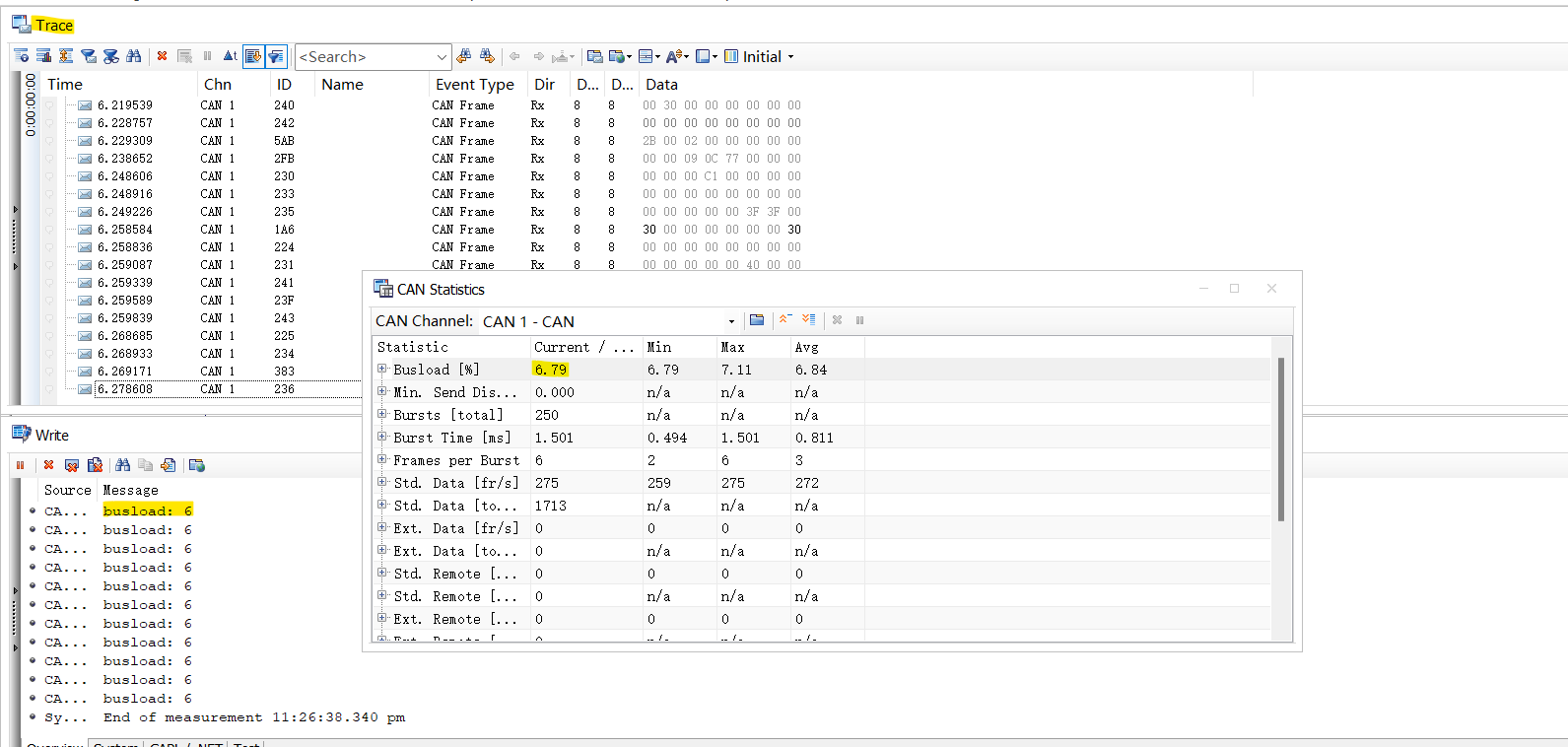
Task: Click the red pause icon in Write toolbar
Action: 20,465
